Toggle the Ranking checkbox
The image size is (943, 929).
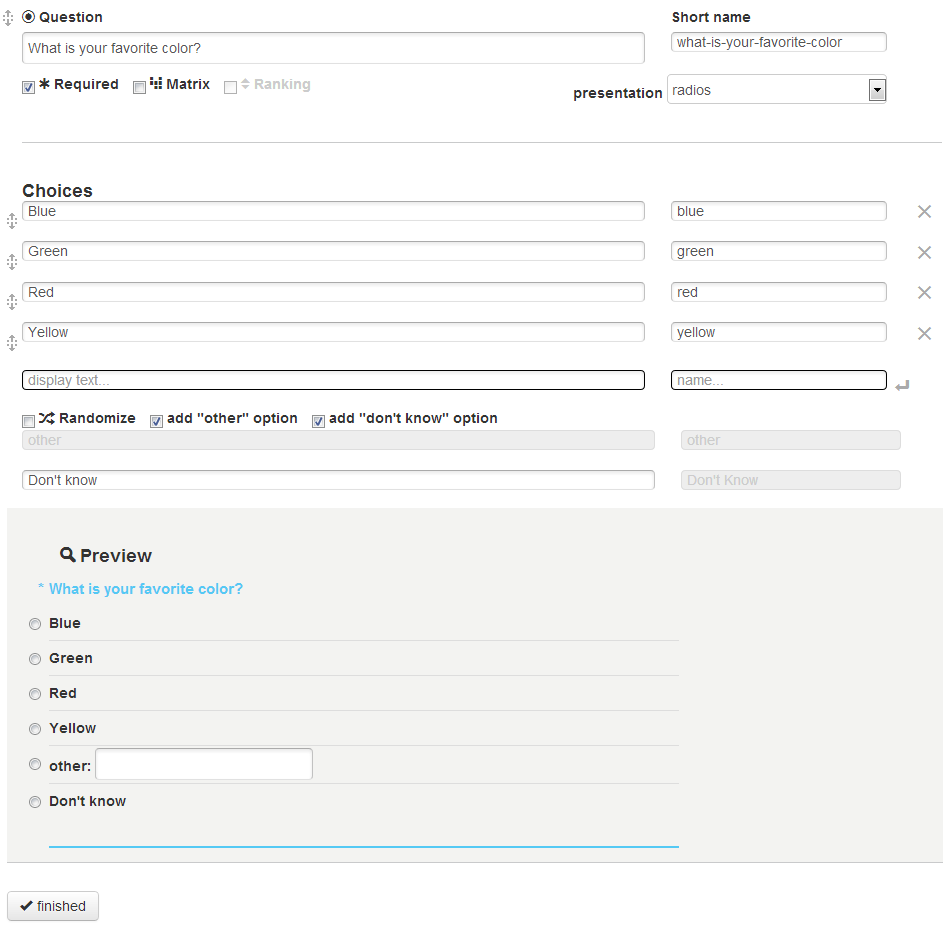pyautogui.click(x=230, y=88)
